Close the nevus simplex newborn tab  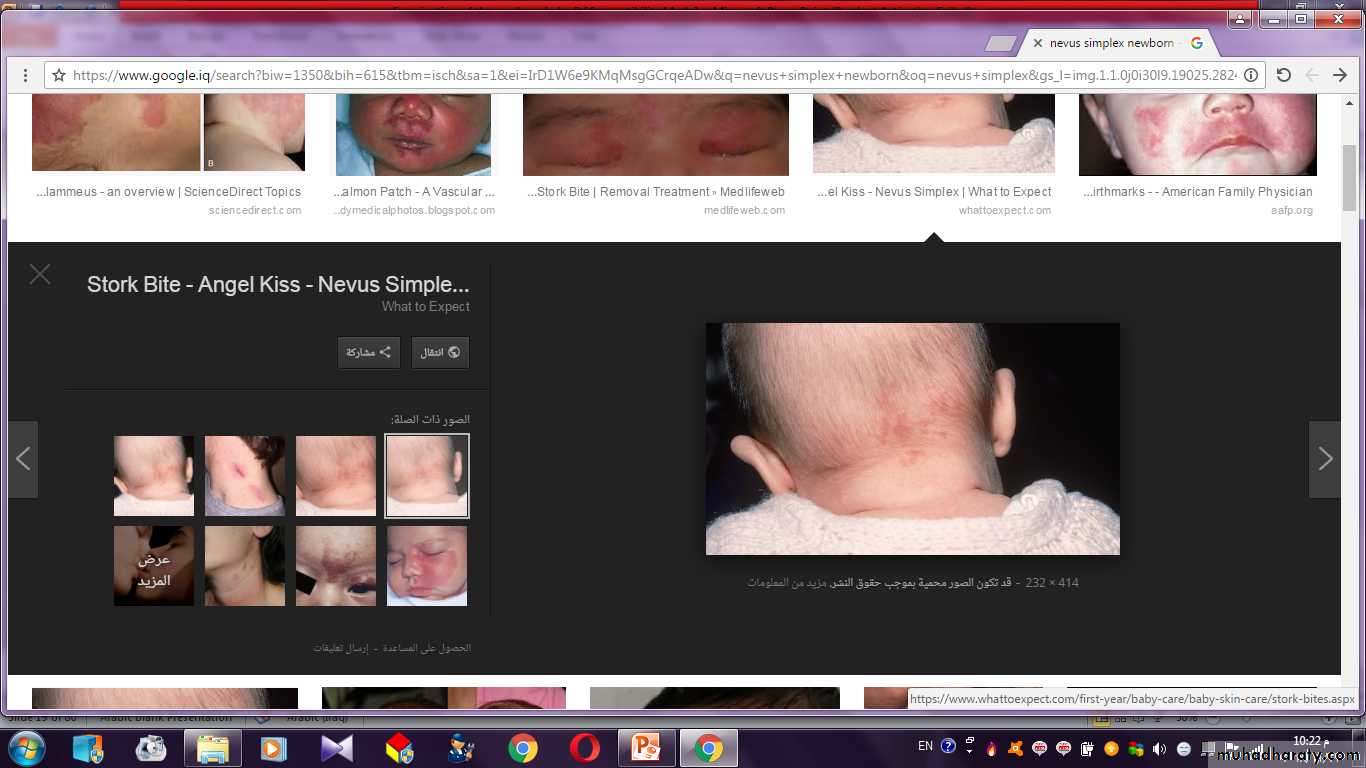[1038, 43]
